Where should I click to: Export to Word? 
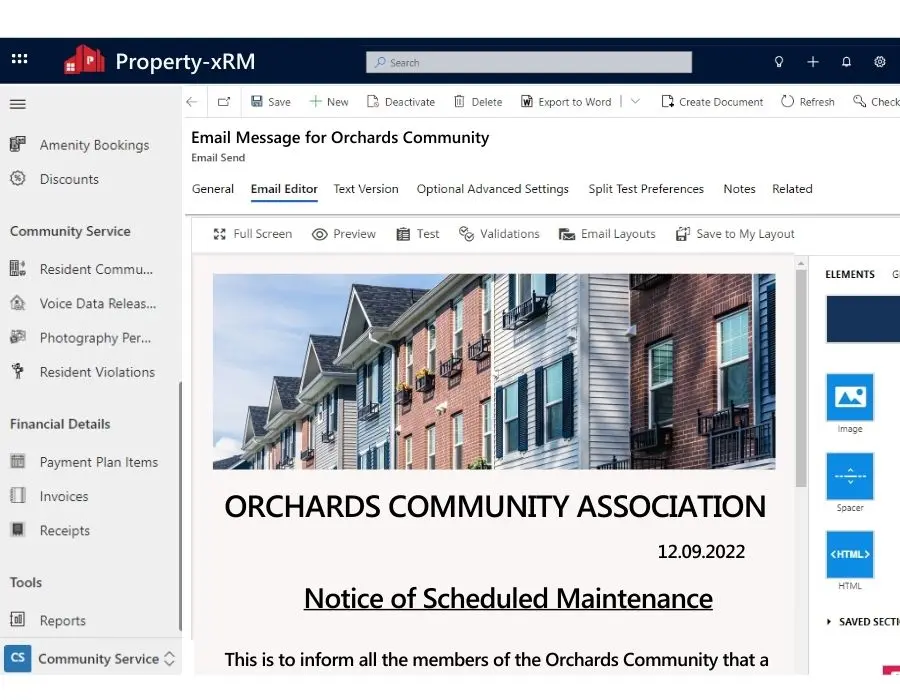pyautogui.click(x=566, y=102)
